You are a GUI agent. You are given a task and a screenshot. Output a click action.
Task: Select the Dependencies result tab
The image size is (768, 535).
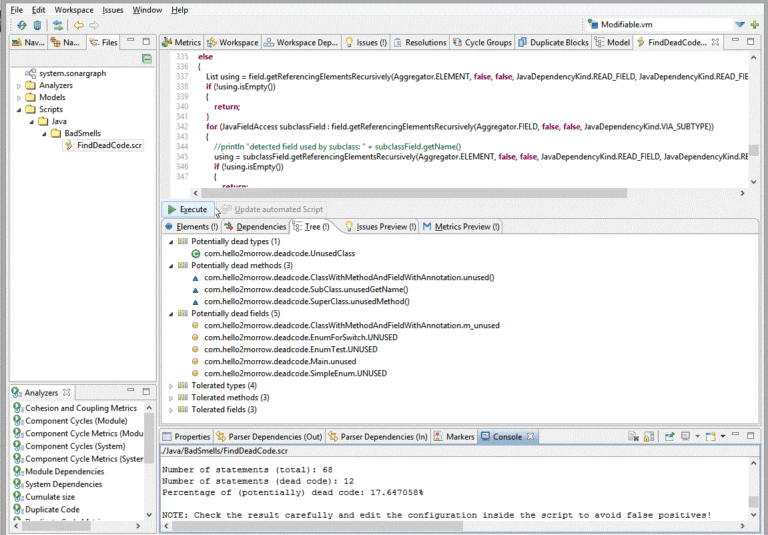(255, 227)
